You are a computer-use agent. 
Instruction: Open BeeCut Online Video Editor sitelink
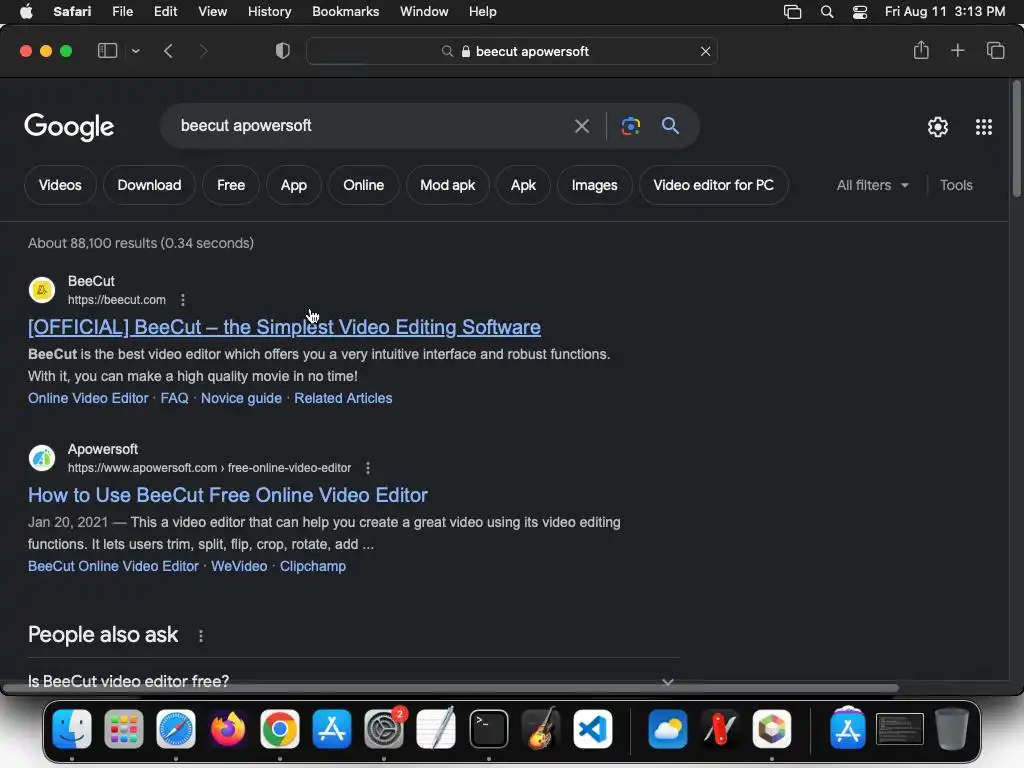pos(113,566)
